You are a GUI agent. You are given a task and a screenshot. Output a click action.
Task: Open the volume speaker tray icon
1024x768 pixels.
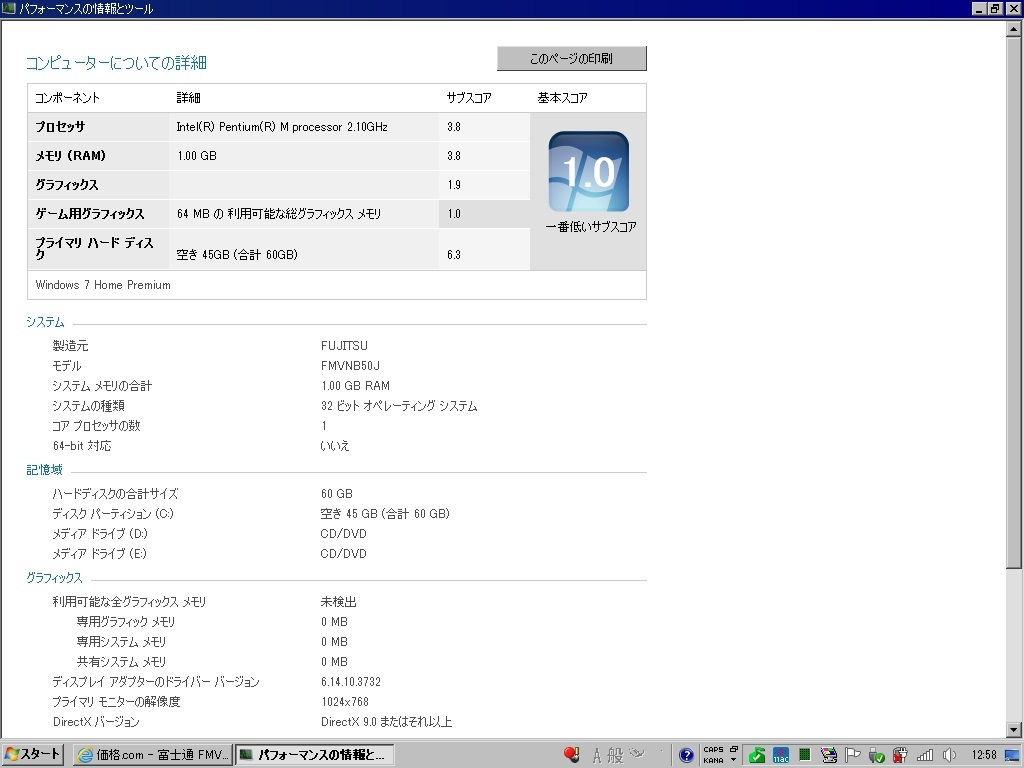tap(949, 756)
